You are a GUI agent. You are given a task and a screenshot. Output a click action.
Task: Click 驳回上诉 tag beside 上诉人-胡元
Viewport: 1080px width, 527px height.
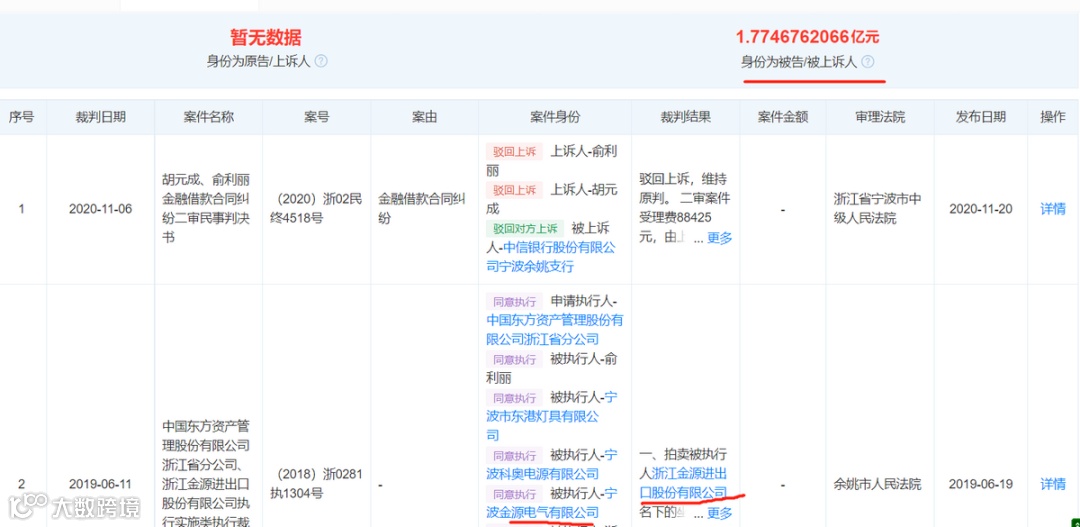click(515, 189)
